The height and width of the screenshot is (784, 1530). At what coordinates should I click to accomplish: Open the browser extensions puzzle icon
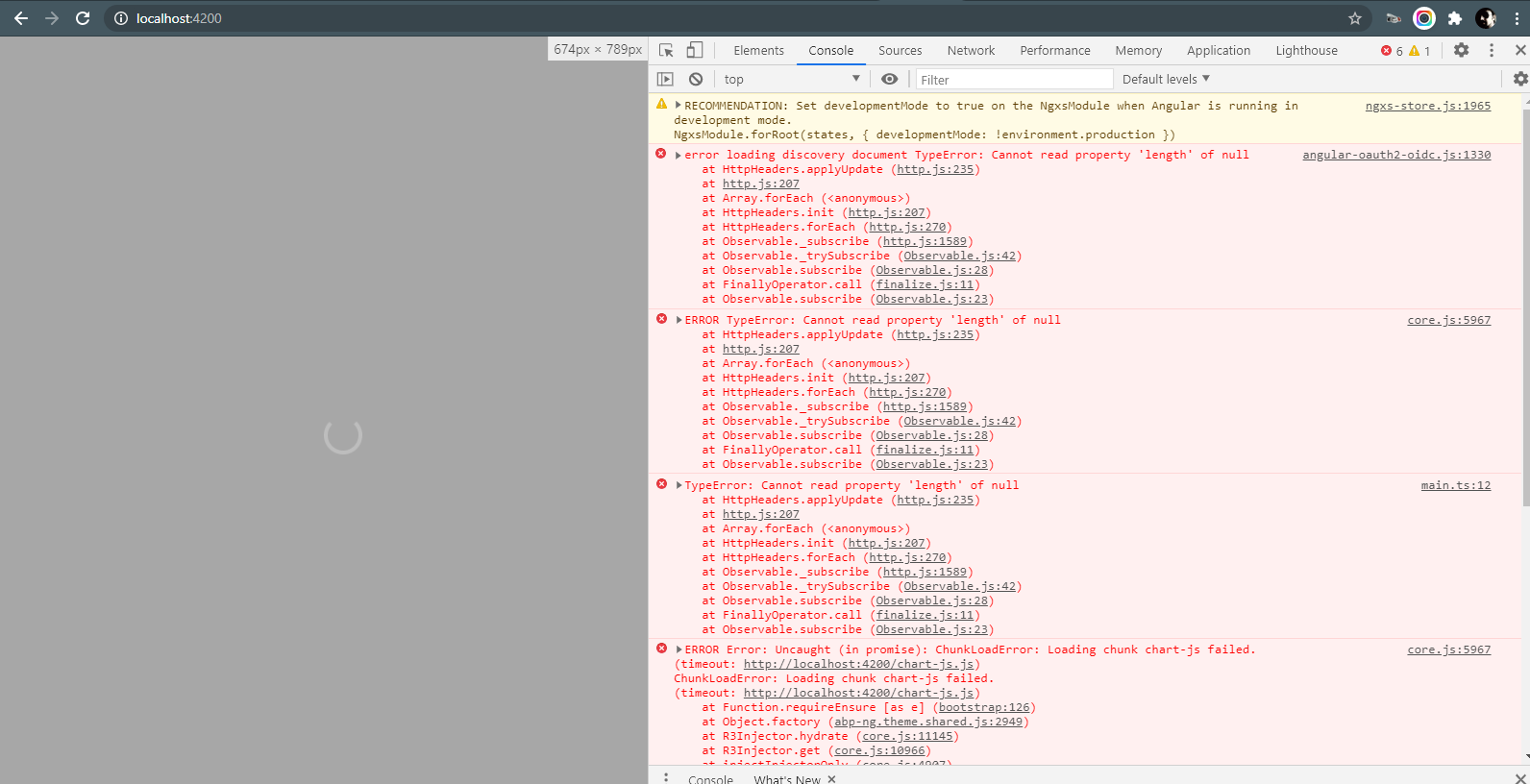pos(1455,18)
